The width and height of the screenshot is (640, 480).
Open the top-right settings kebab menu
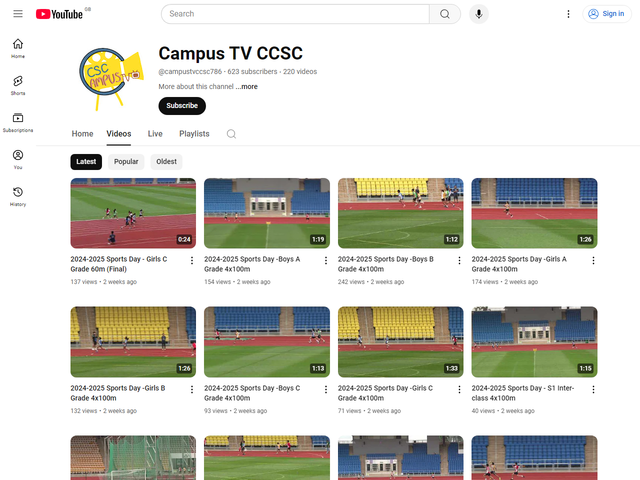click(568, 14)
